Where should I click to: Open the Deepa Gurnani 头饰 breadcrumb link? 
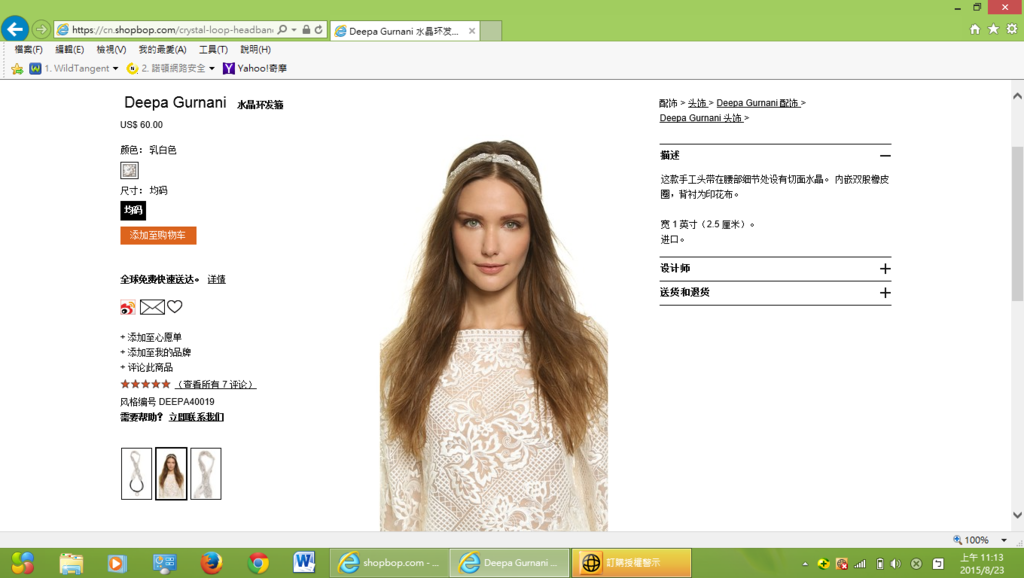(x=701, y=118)
